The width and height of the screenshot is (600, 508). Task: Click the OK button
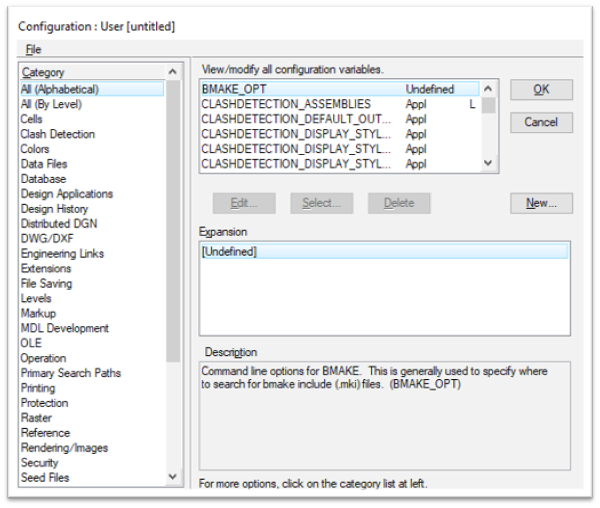pos(541,90)
